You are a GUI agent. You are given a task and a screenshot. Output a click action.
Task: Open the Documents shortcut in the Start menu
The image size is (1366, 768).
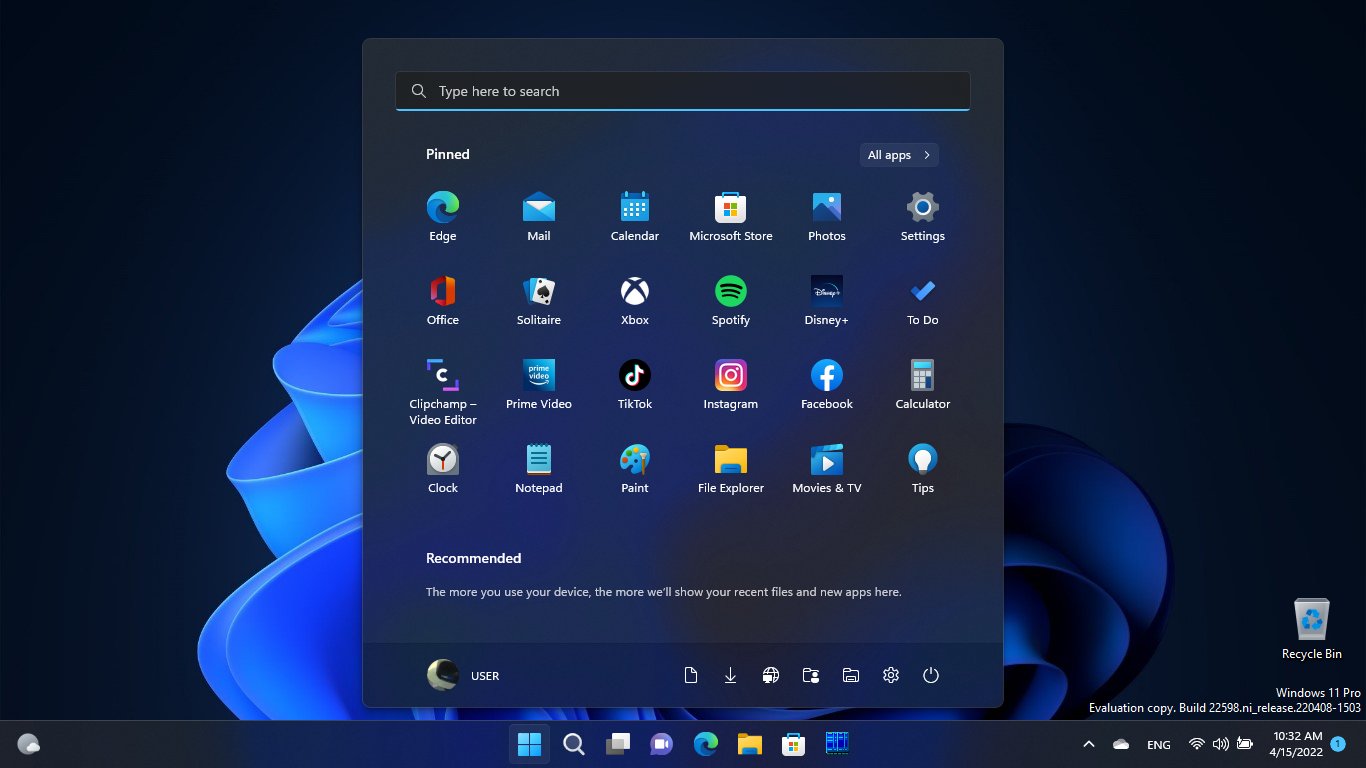pos(691,675)
